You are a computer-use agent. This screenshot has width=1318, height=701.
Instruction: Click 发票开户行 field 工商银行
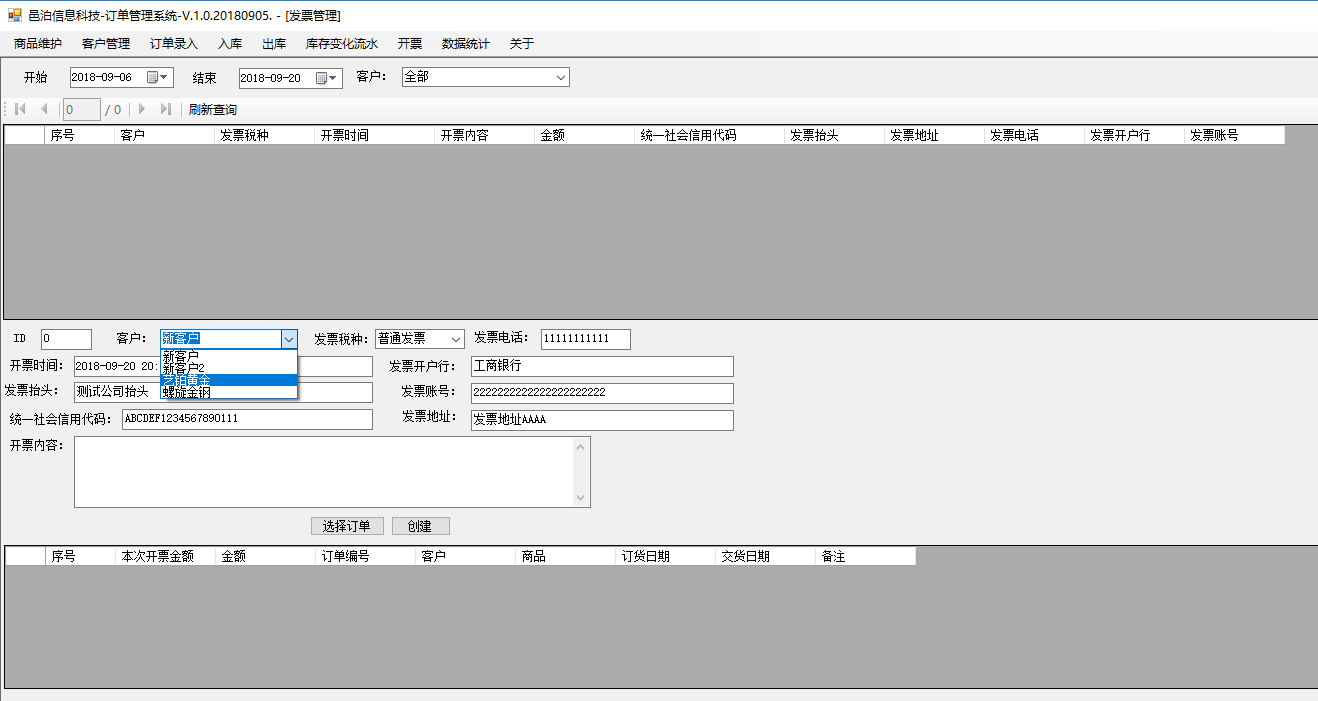coord(602,366)
